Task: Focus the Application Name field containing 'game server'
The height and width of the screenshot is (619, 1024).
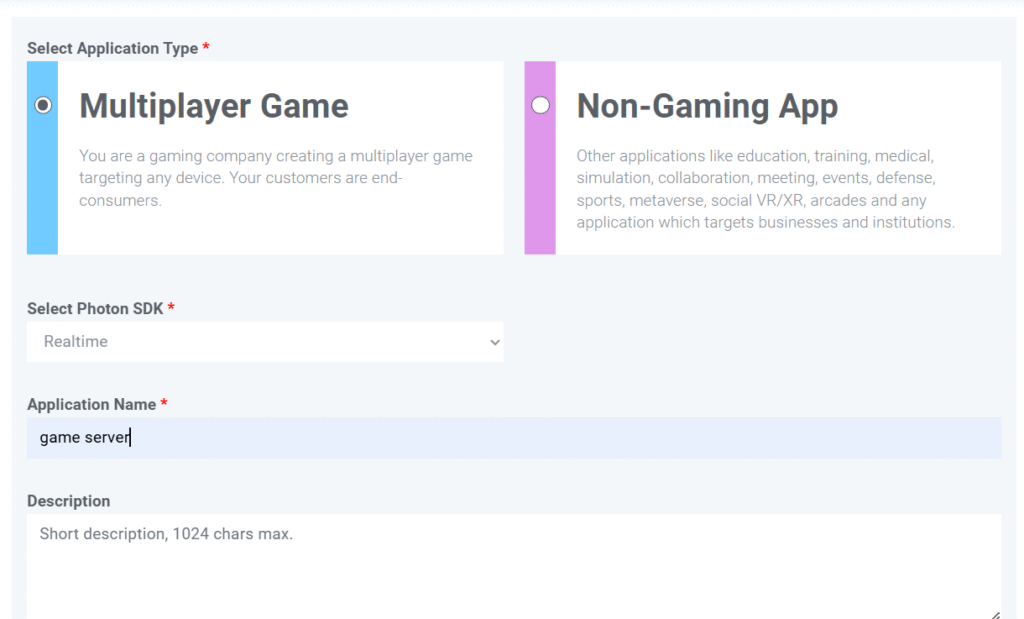Action: point(513,438)
